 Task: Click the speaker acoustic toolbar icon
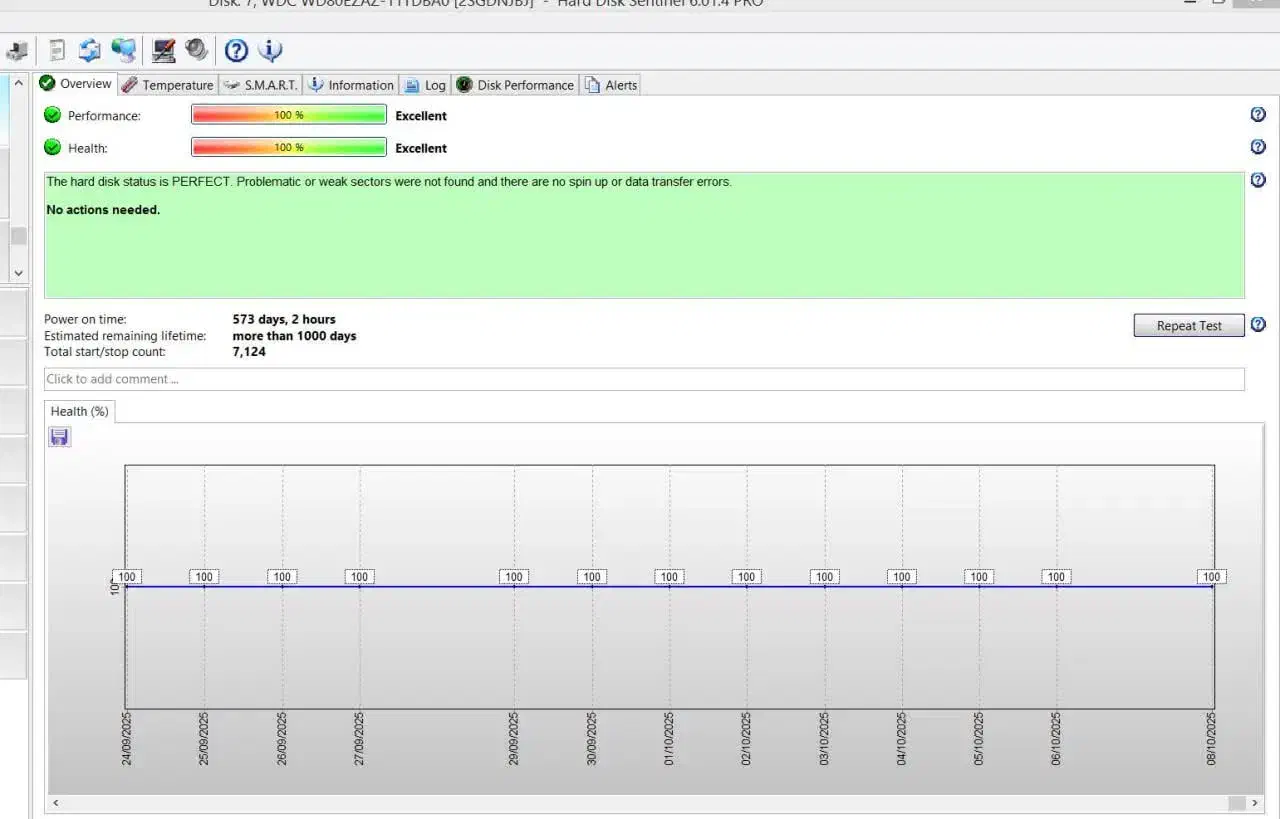click(196, 50)
